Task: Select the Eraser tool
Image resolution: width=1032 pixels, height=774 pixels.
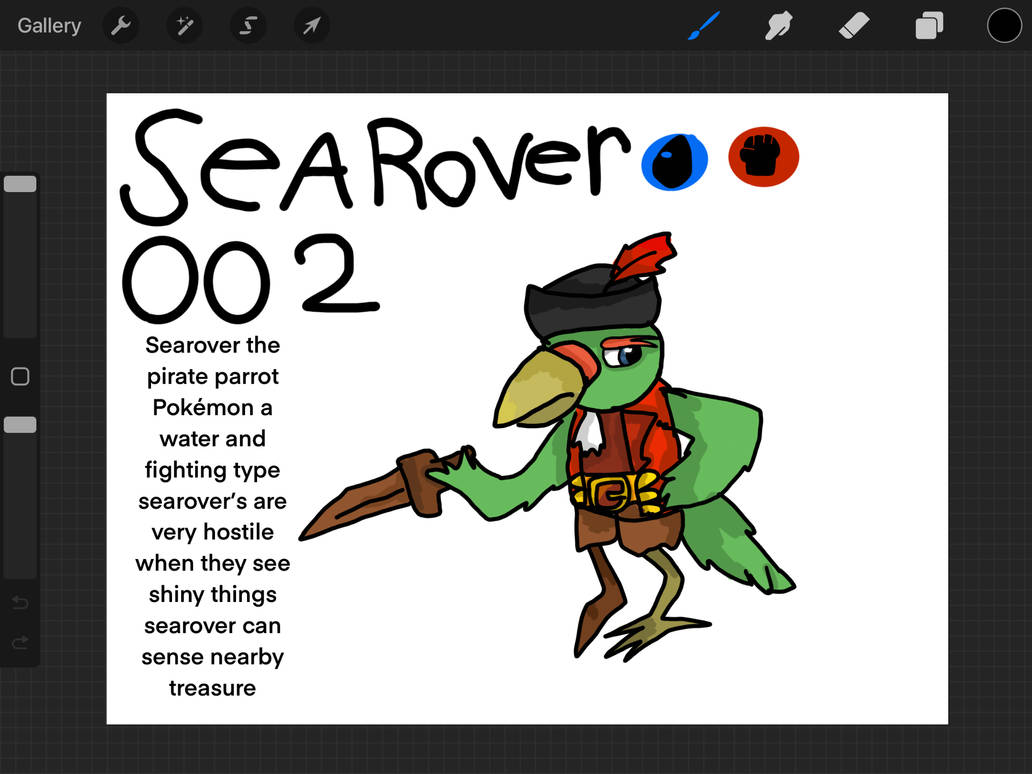Action: click(854, 26)
